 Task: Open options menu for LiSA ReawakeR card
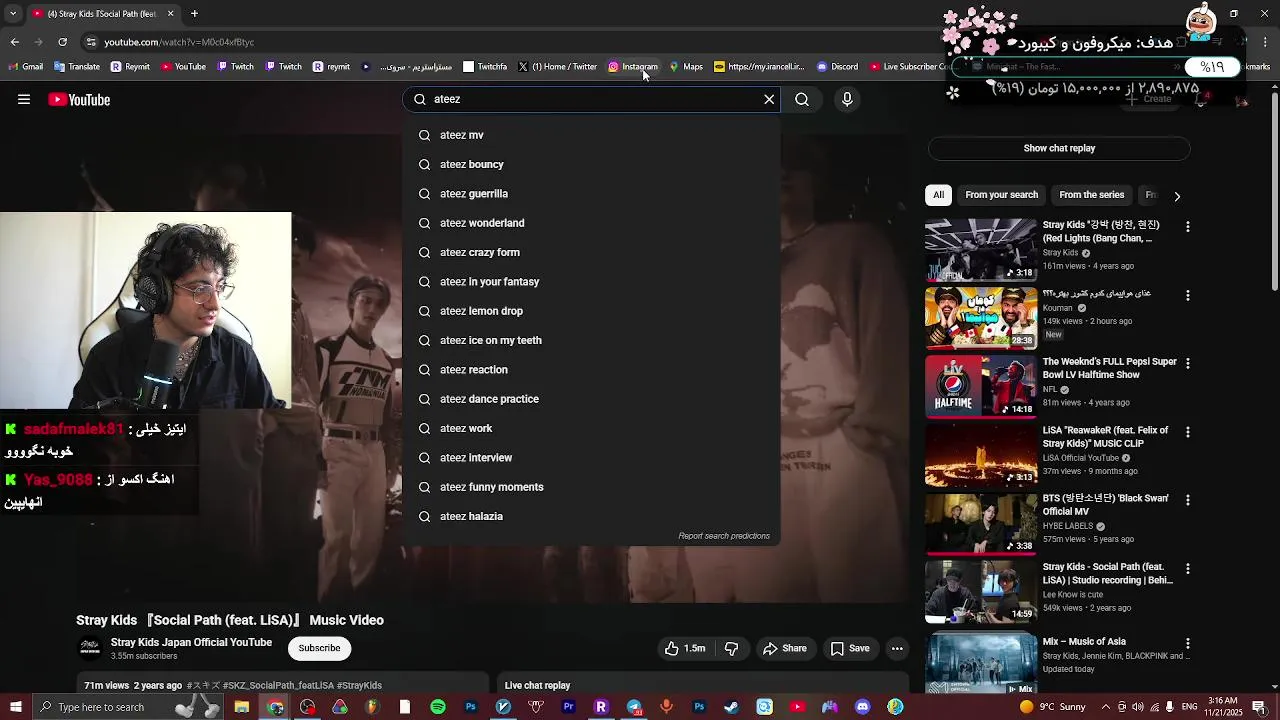click(x=1188, y=432)
